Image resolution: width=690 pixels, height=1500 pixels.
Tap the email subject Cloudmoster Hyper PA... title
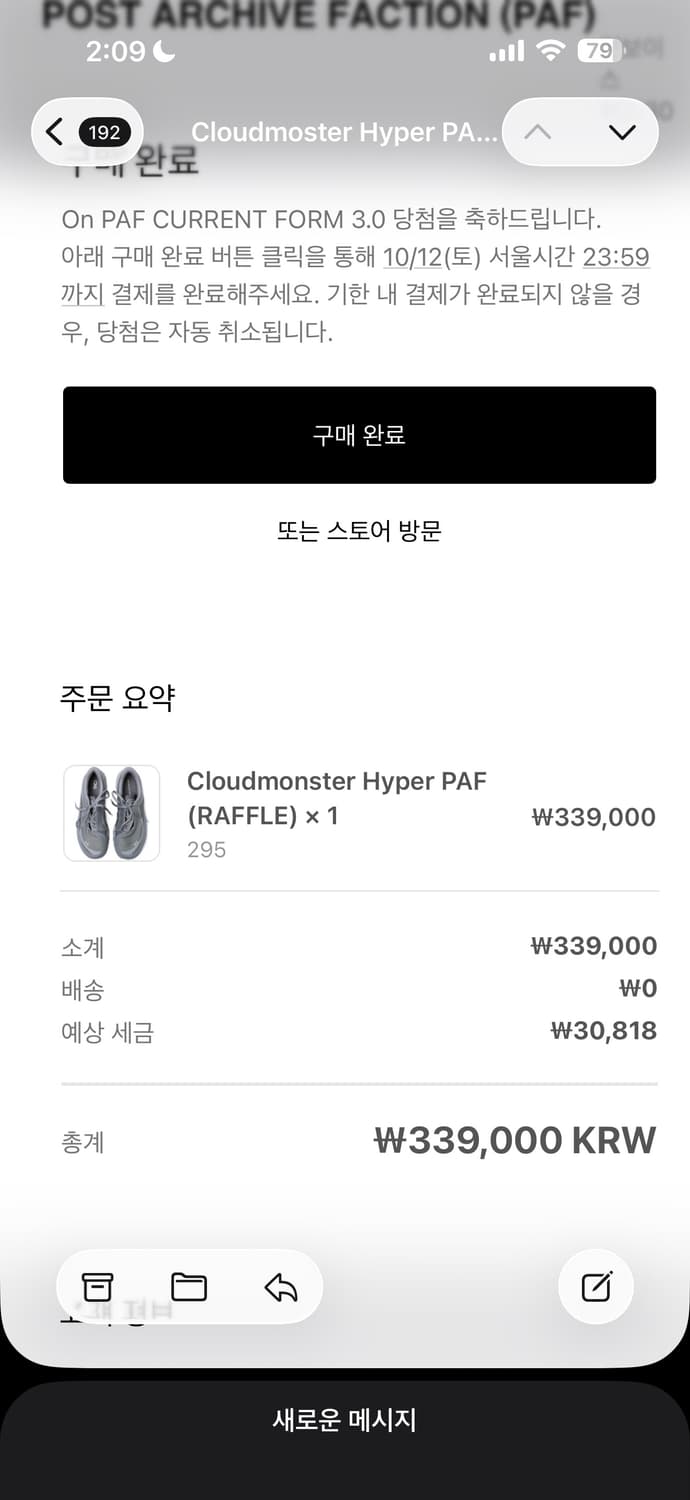click(x=344, y=132)
